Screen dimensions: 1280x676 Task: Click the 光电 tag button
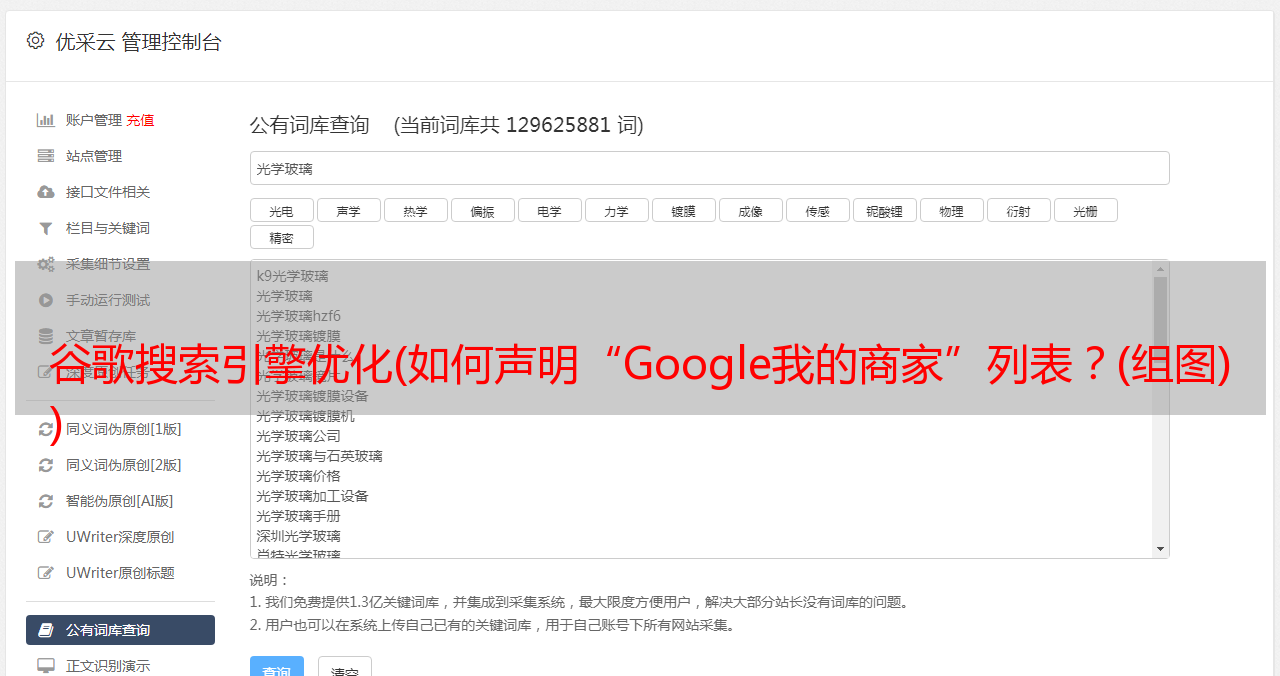pos(282,210)
